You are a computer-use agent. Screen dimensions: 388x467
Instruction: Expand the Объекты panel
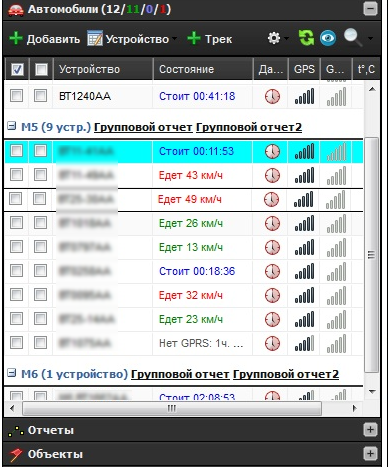click(370, 453)
